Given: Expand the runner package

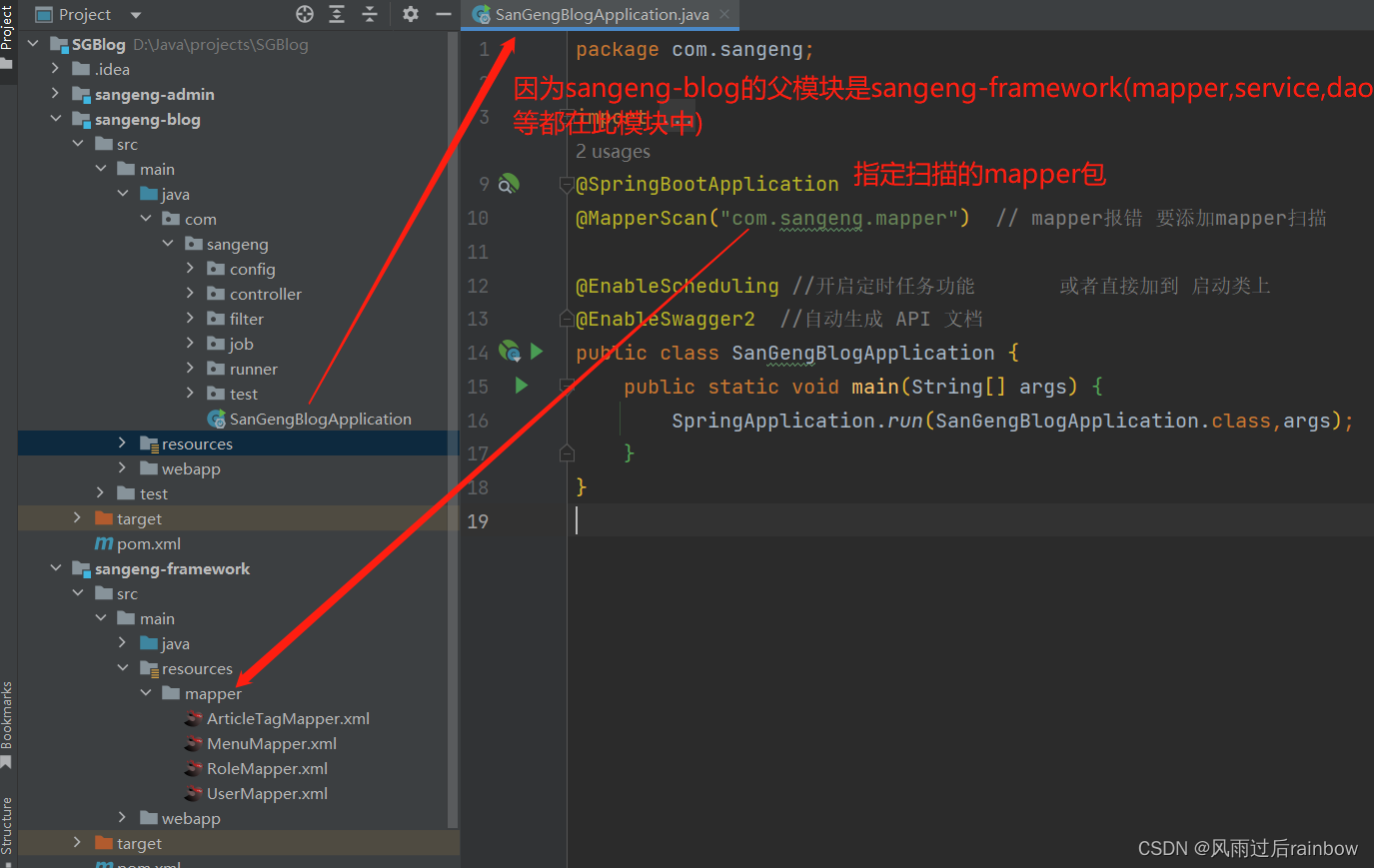Looking at the screenshot, I should pos(190,369).
